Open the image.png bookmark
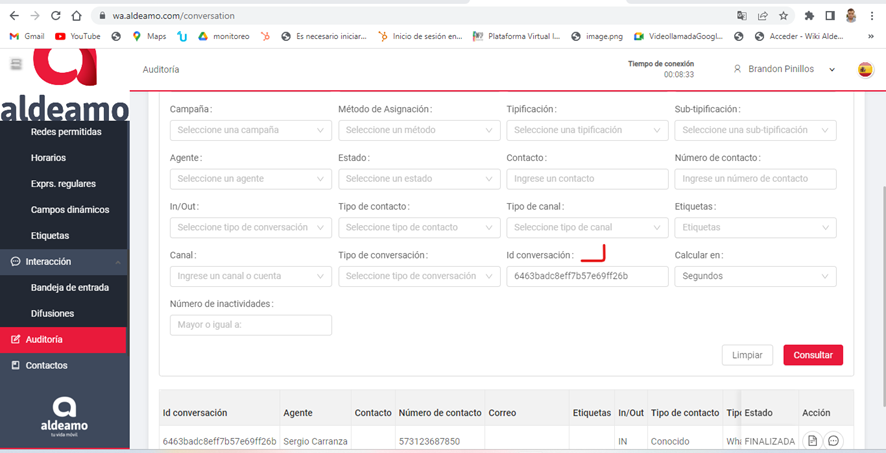Viewport: 886px width, 453px height. point(597,36)
